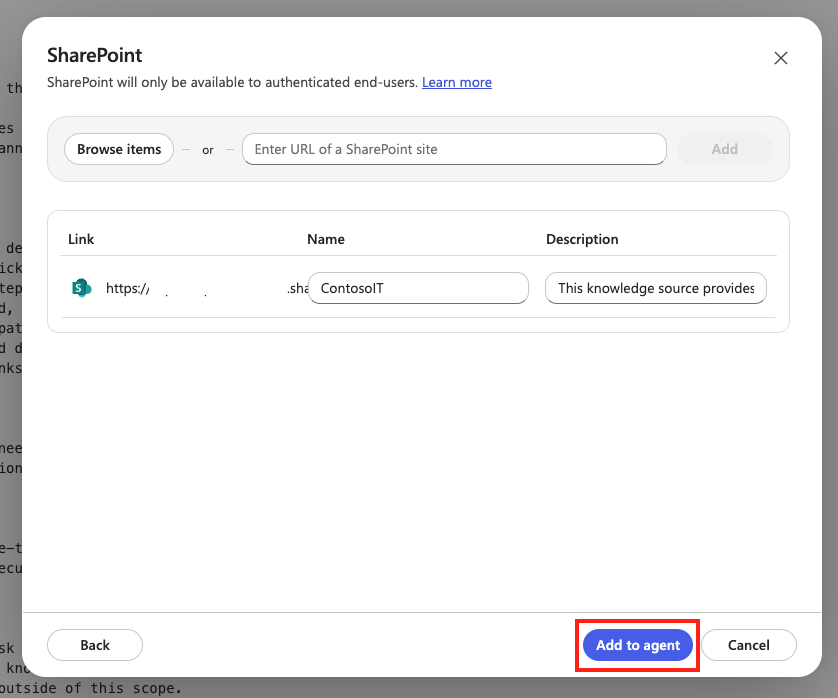Click the disabled Add button
The width and height of the screenshot is (838, 698).
point(725,149)
